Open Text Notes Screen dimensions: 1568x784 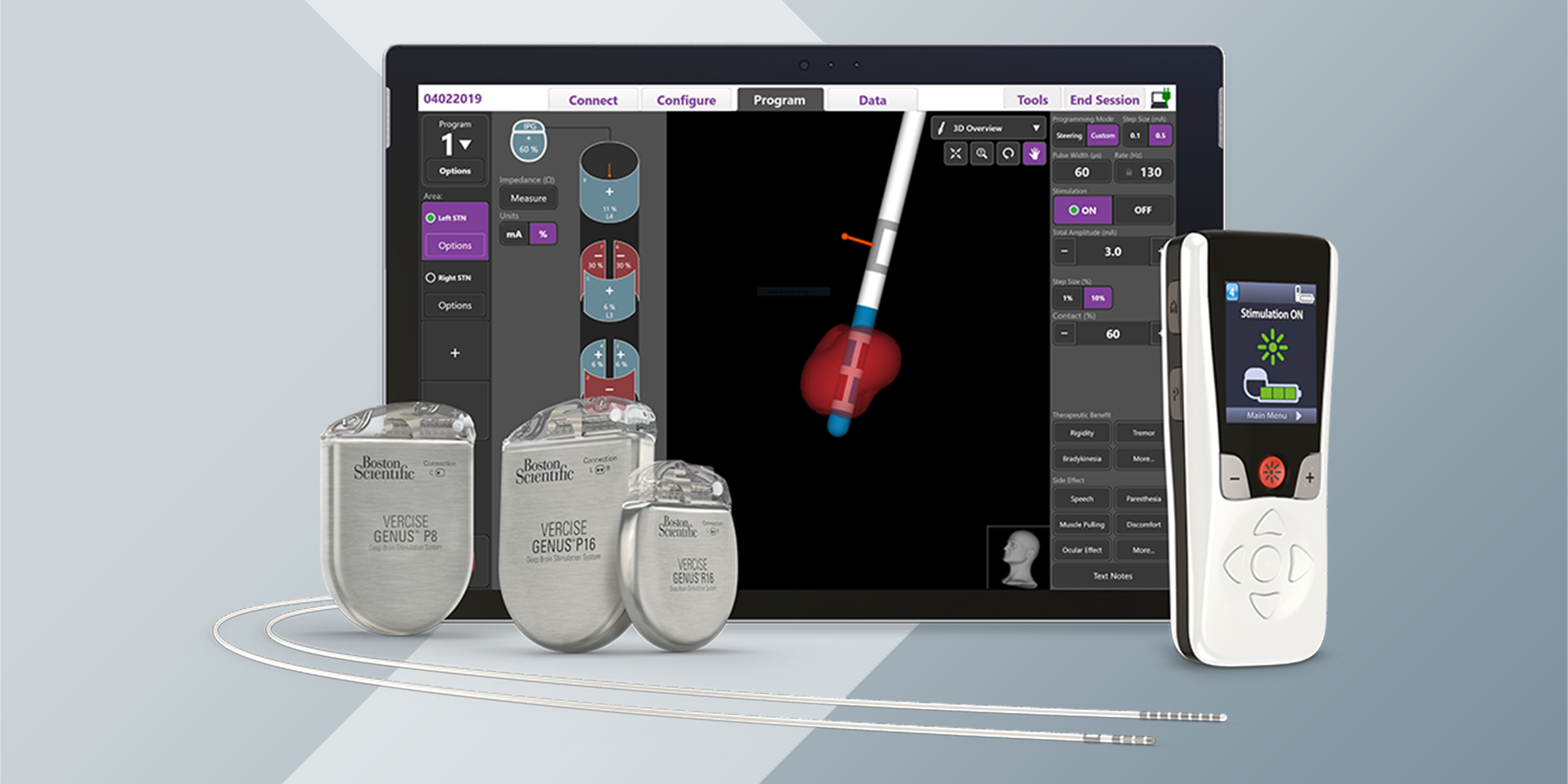pos(1111,576)
